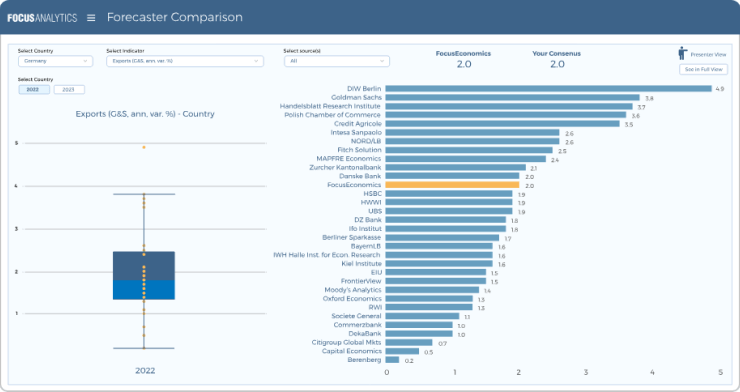
Task: Click the Forecaster Comparison title
Action: pos(175,17)
